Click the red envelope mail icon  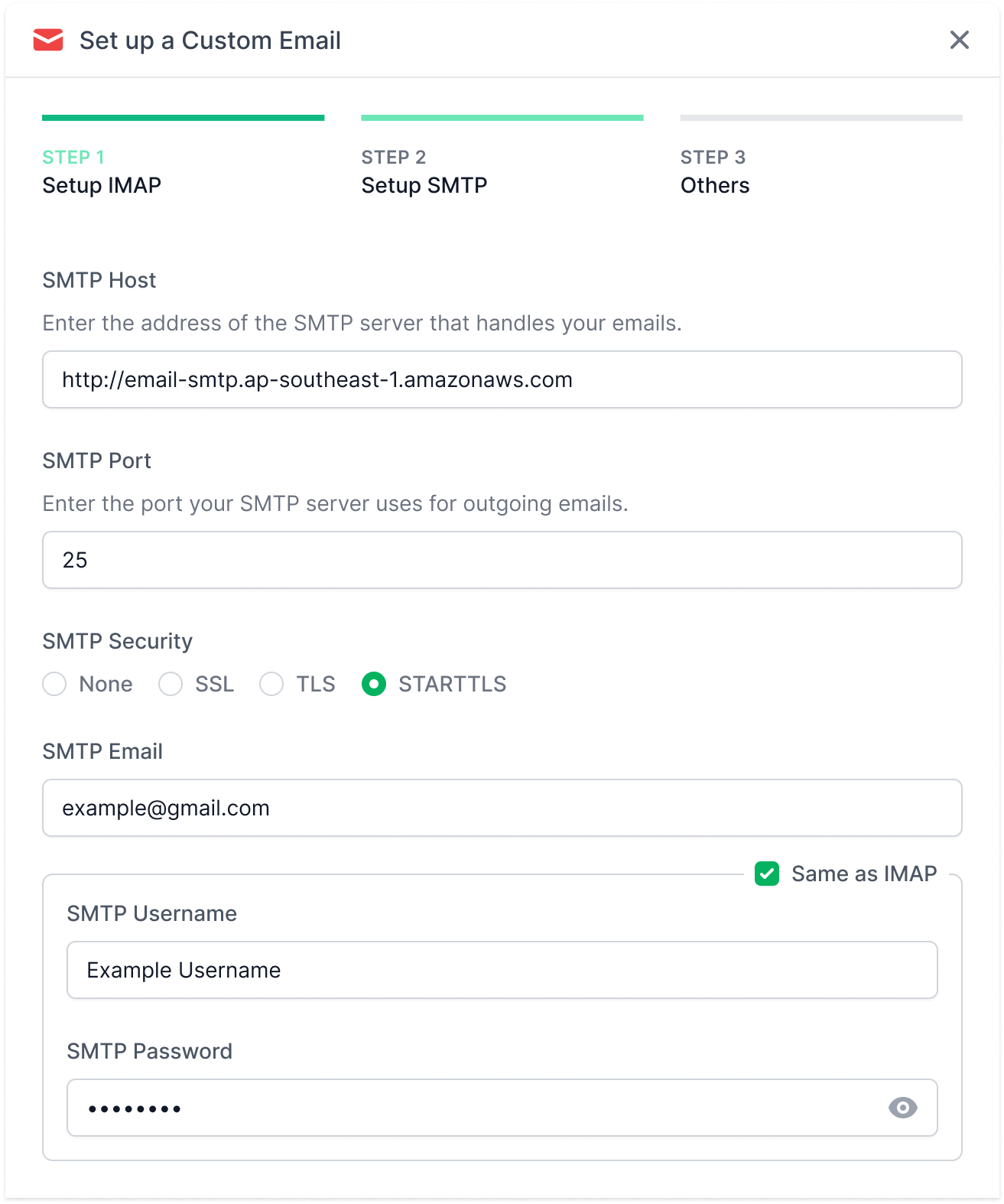[48, 40]
